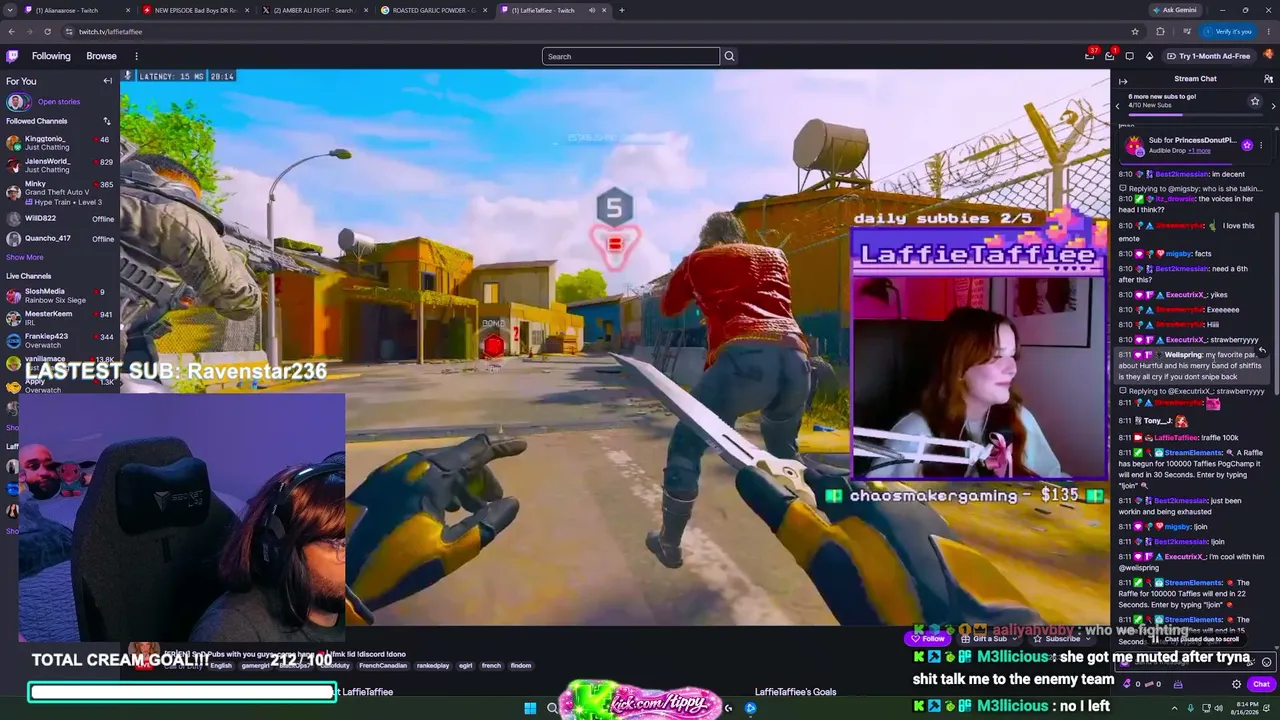This screenshot has height=720, width=1280.
Task: Open the MeesterKeem IRL stream
Action: (x=59, y=318)
